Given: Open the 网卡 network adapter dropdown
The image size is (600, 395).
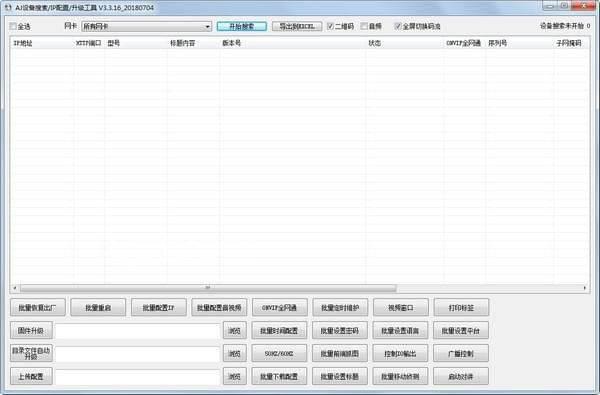Looking at the screenshot, I should (147, 26).
